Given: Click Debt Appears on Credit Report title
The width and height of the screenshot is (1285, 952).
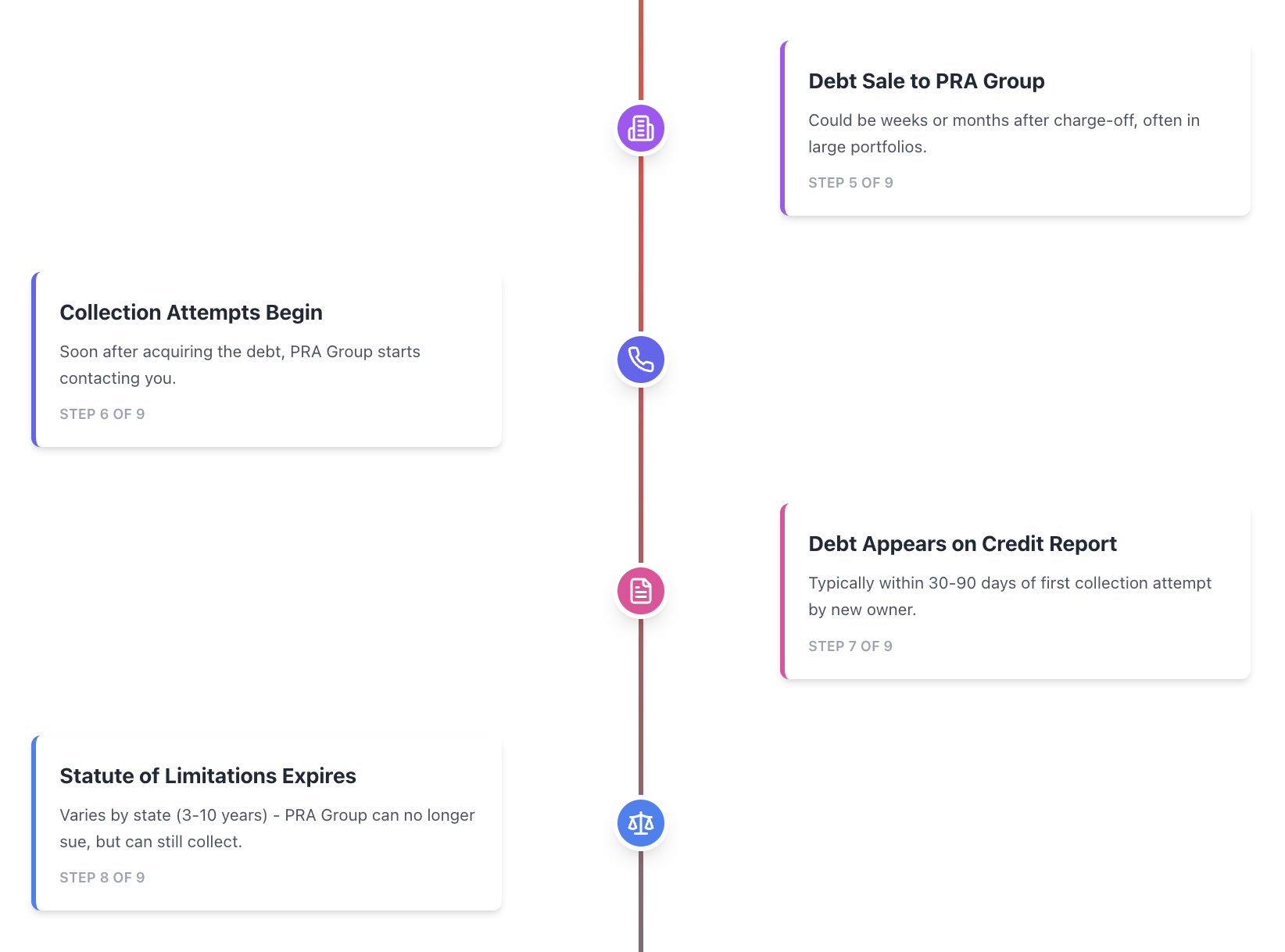Looking at the screenshot, I should pos(962,544).
